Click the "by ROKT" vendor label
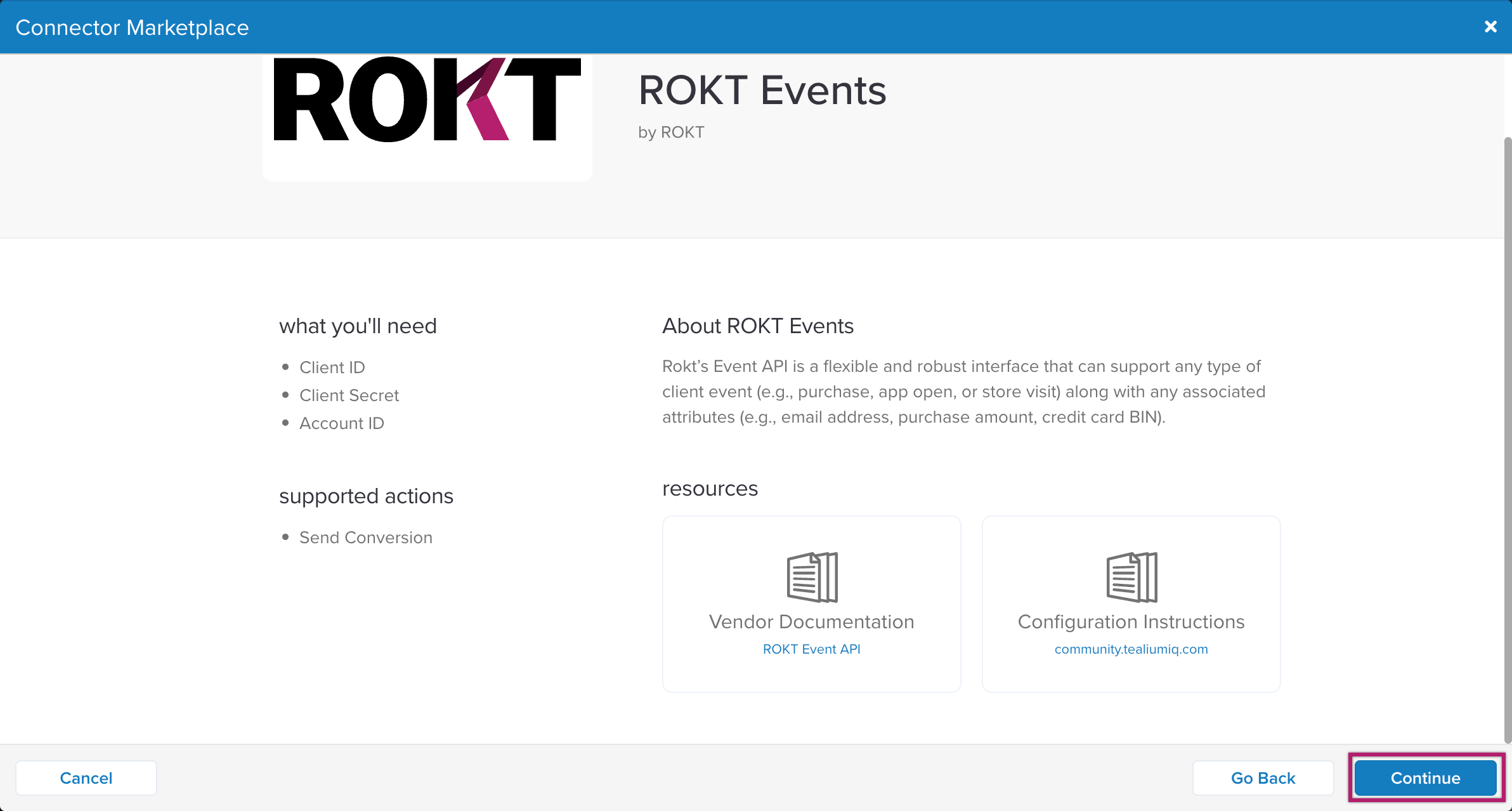Viewport: 1512px width, 811px height. click(x=671, y=132)
